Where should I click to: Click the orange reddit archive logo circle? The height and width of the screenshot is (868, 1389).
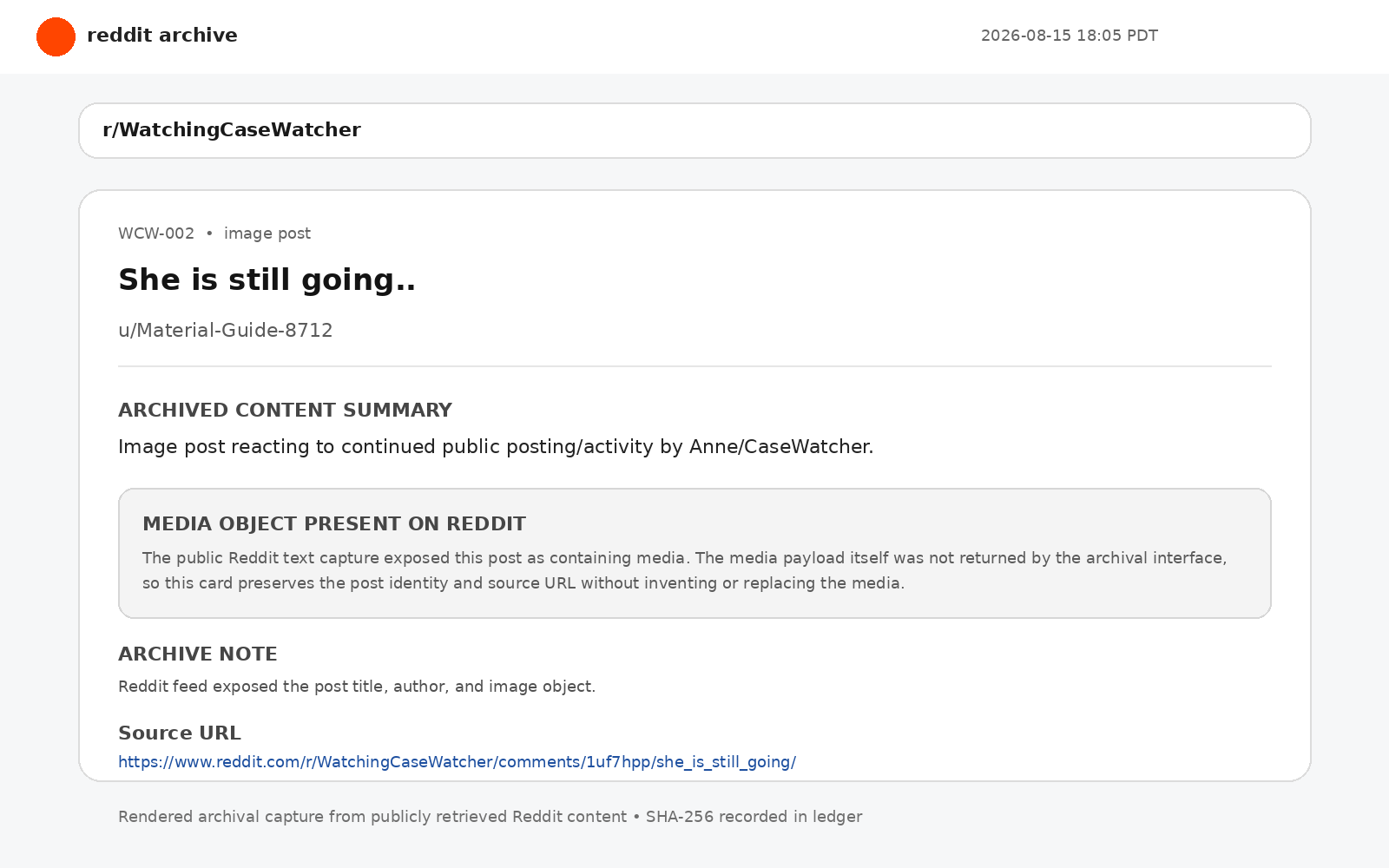click(56, 36)
